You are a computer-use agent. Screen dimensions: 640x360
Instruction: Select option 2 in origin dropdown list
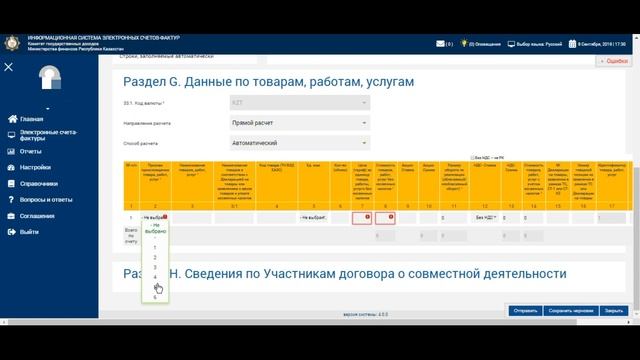(x=155, y=258)
